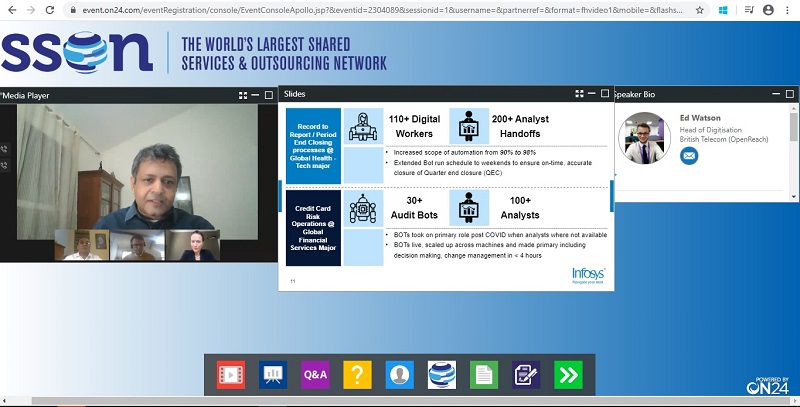The image size is (800, 407).
Task: Click the Infosys logo on the slide
Action: coord(588,275)
